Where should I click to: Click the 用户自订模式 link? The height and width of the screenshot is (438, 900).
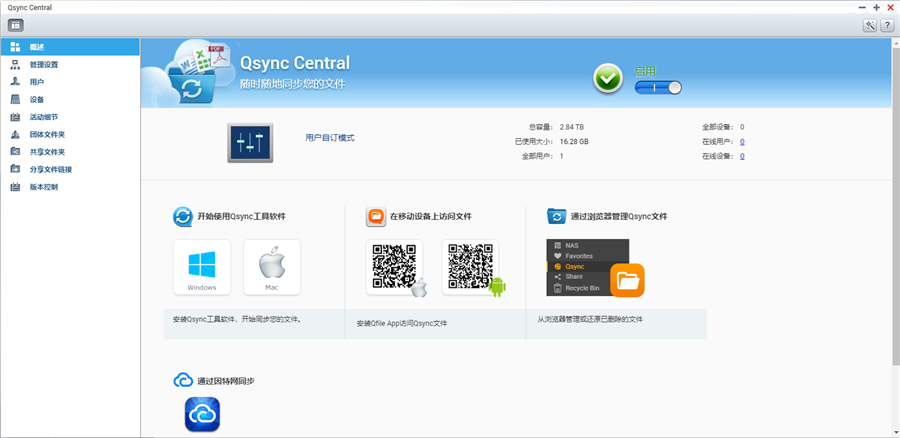pos(330,138)
